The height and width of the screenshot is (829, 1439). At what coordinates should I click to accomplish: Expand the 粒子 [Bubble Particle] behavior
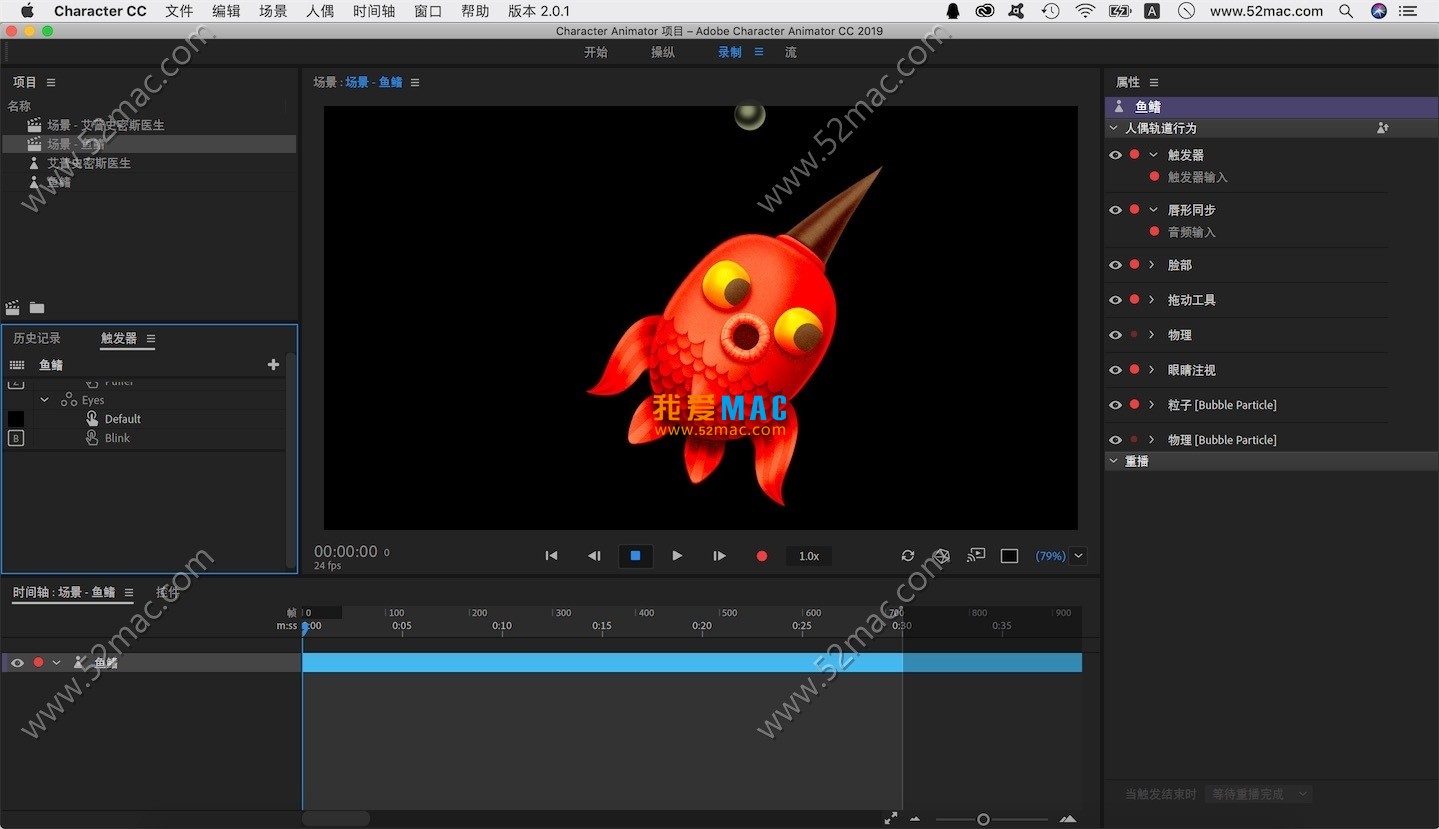pyautogui.click(x=1152, y=405)
